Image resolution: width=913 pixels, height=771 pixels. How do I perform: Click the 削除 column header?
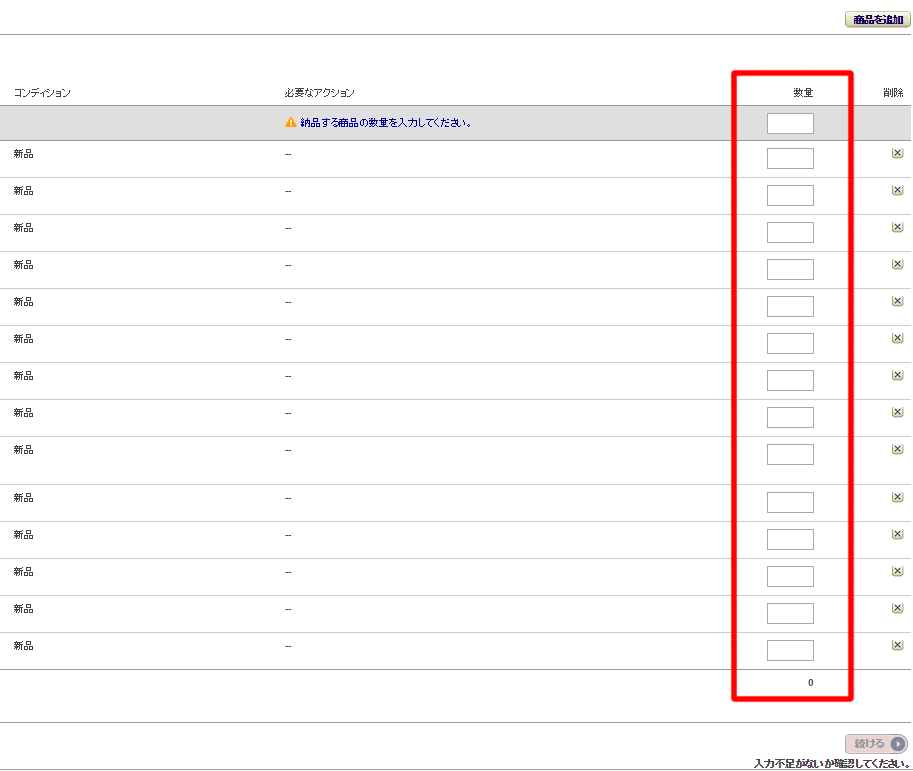coord(893,93)
